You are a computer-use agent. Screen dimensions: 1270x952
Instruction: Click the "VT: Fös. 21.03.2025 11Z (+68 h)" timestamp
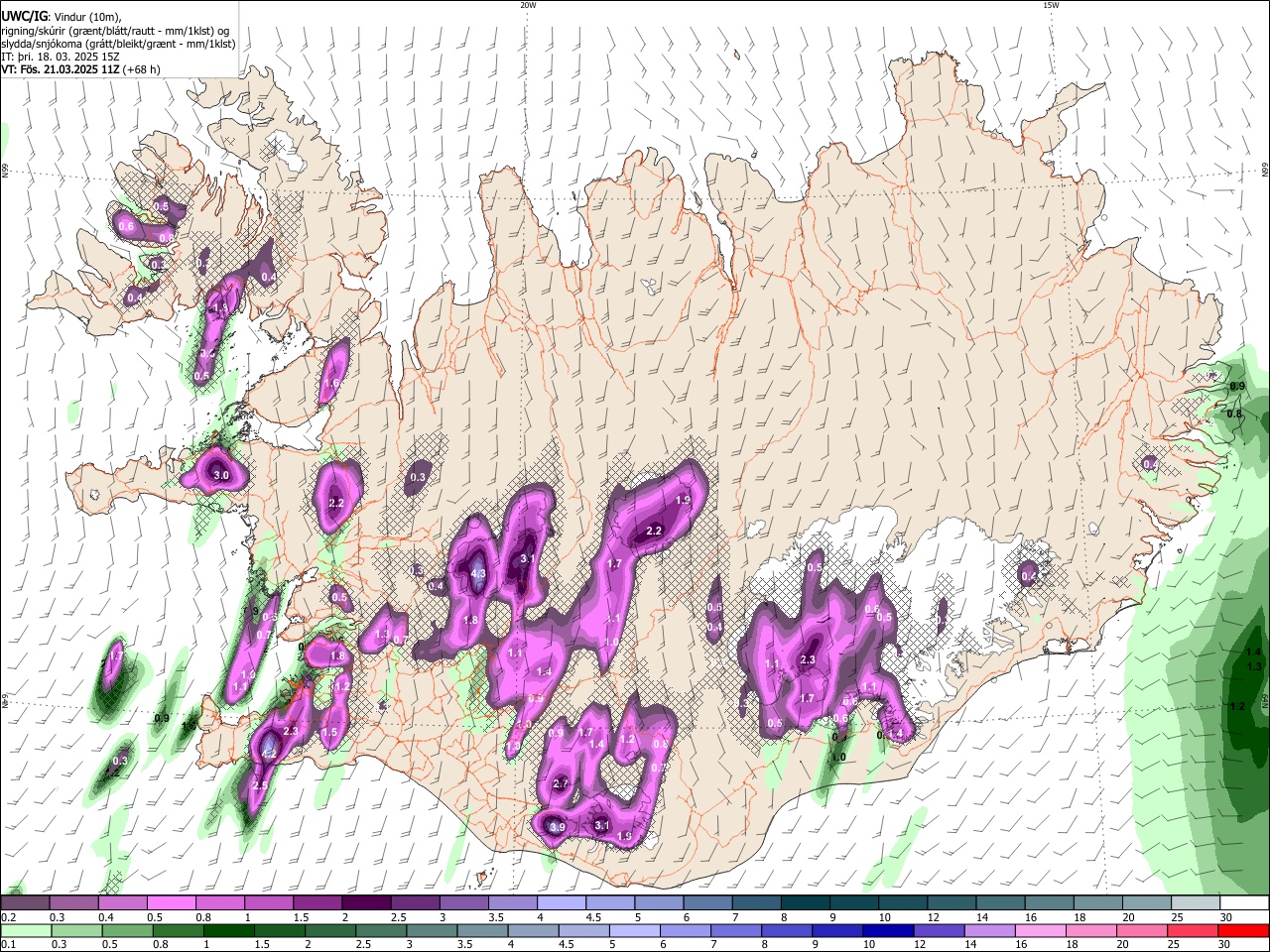(80, 69)
